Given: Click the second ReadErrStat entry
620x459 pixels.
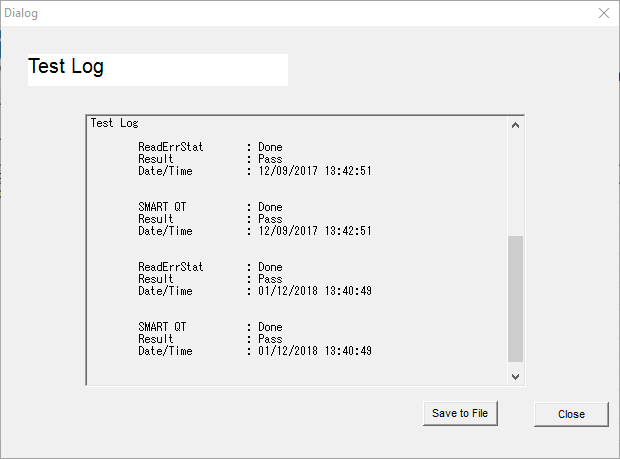Looking at the screenshot, I should pyautogui.click(x=170, y=267).
